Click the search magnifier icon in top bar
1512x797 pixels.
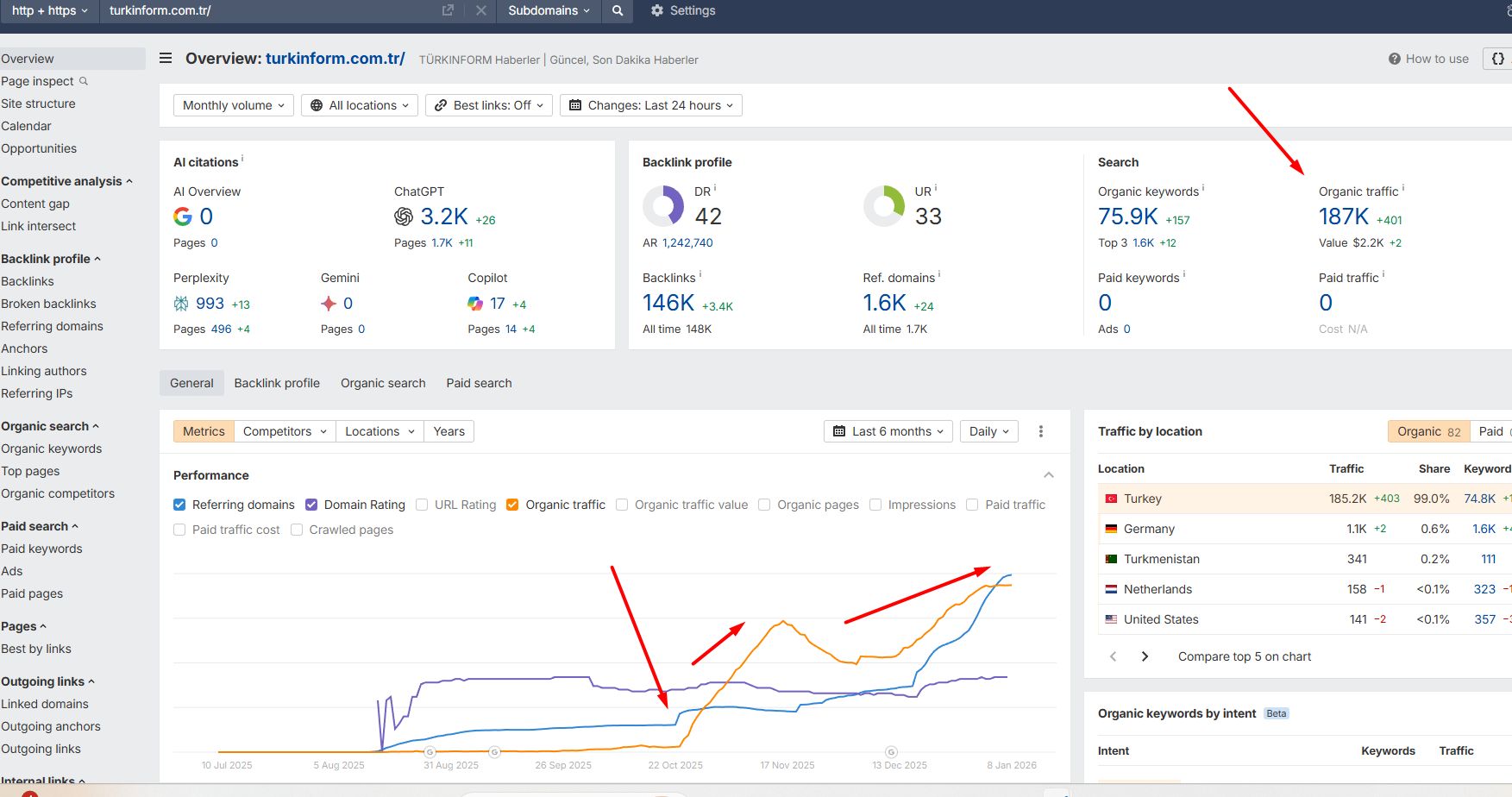[x=618, y=11]
